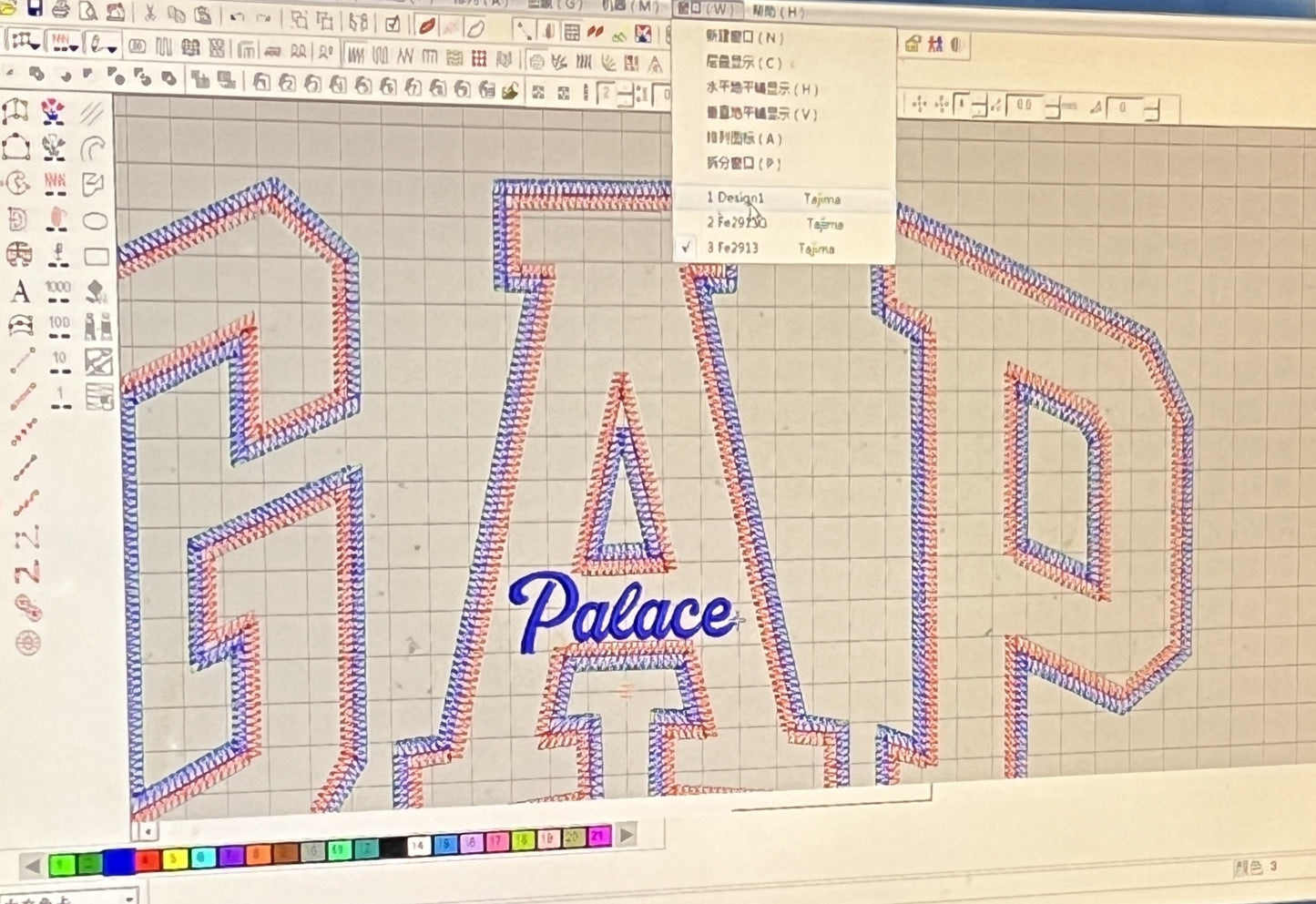This screenshot has width=1316, height=904.
Task: Choose the New Window (N) menu entry
Action: tap(744, 38)
